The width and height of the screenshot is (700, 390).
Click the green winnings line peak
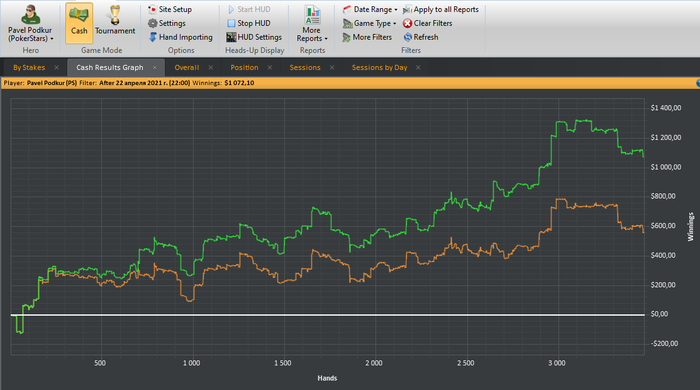pyautogui.click(x=583, y=120)
